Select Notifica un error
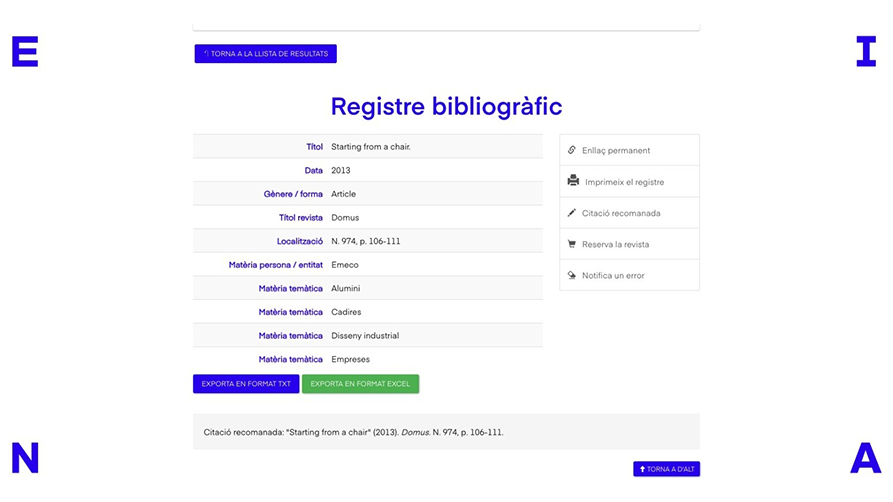This screenshot has width=893, height=502. [x=613, y=275]
